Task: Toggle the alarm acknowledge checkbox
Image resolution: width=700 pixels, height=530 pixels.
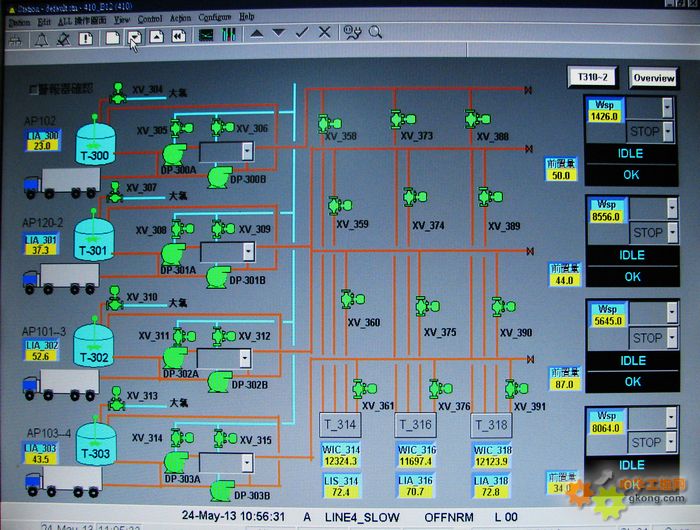Action: coord(34,89)
